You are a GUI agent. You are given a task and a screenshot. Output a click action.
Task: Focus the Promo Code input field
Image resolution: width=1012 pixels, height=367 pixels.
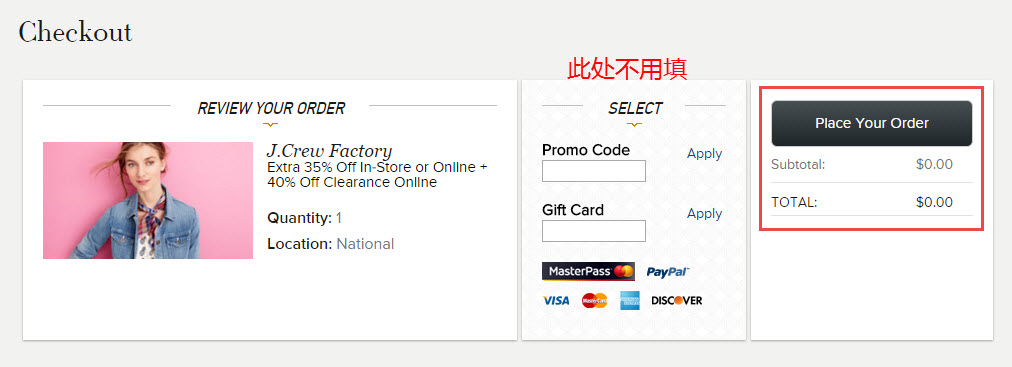pos(594,171)
